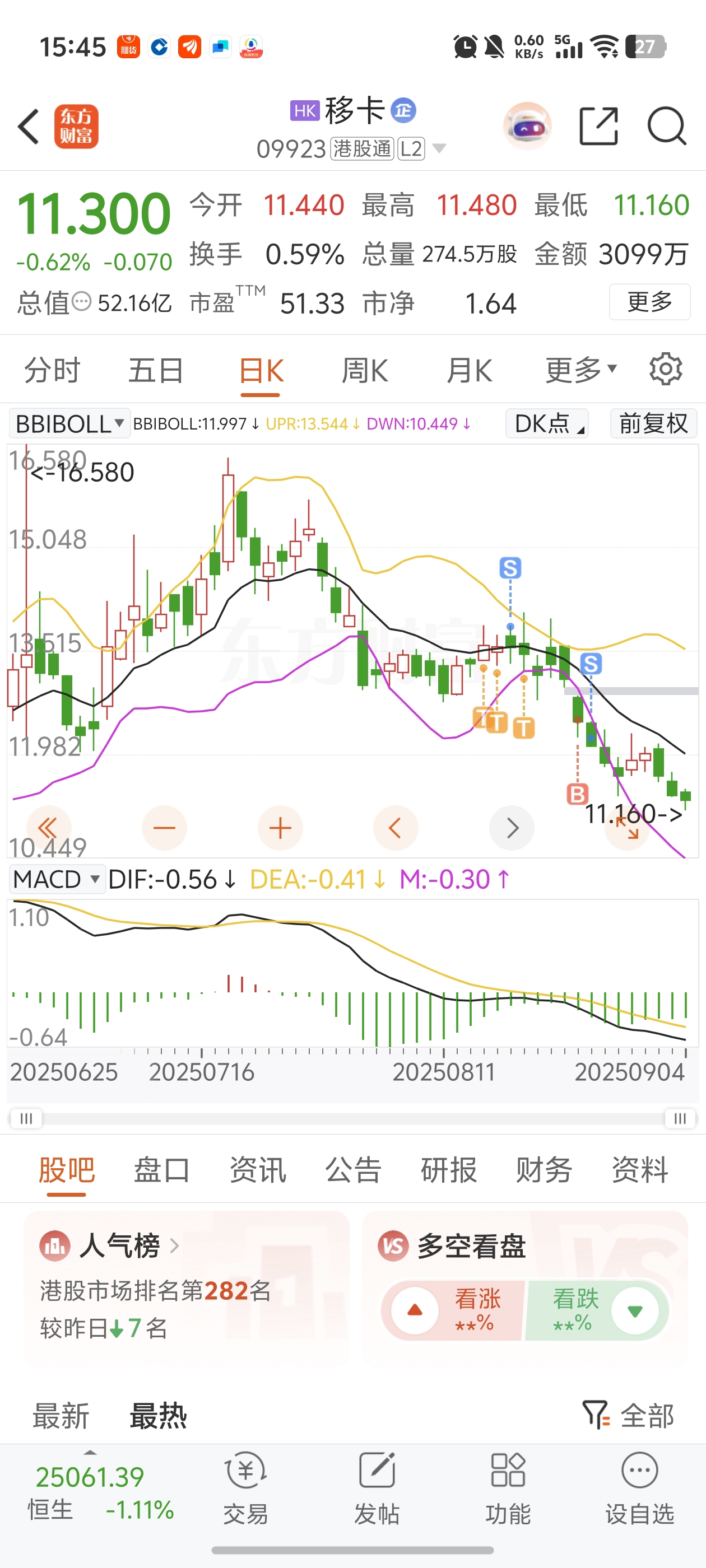706x1568 pixels.
Task: Select the 月K chart tab
Action: click(469, 370)
